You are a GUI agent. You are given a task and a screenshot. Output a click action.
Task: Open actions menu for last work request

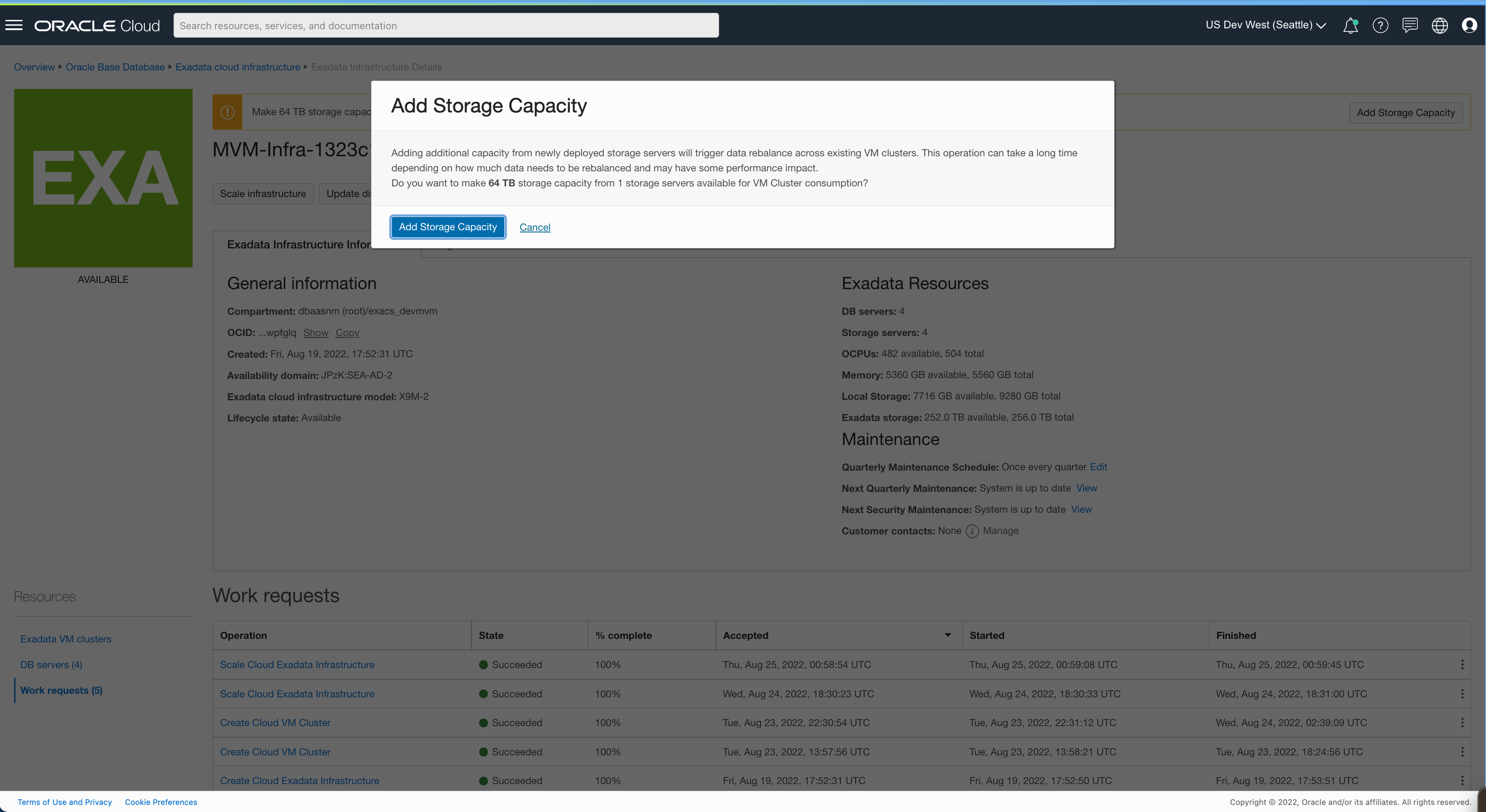[1462, 780]
